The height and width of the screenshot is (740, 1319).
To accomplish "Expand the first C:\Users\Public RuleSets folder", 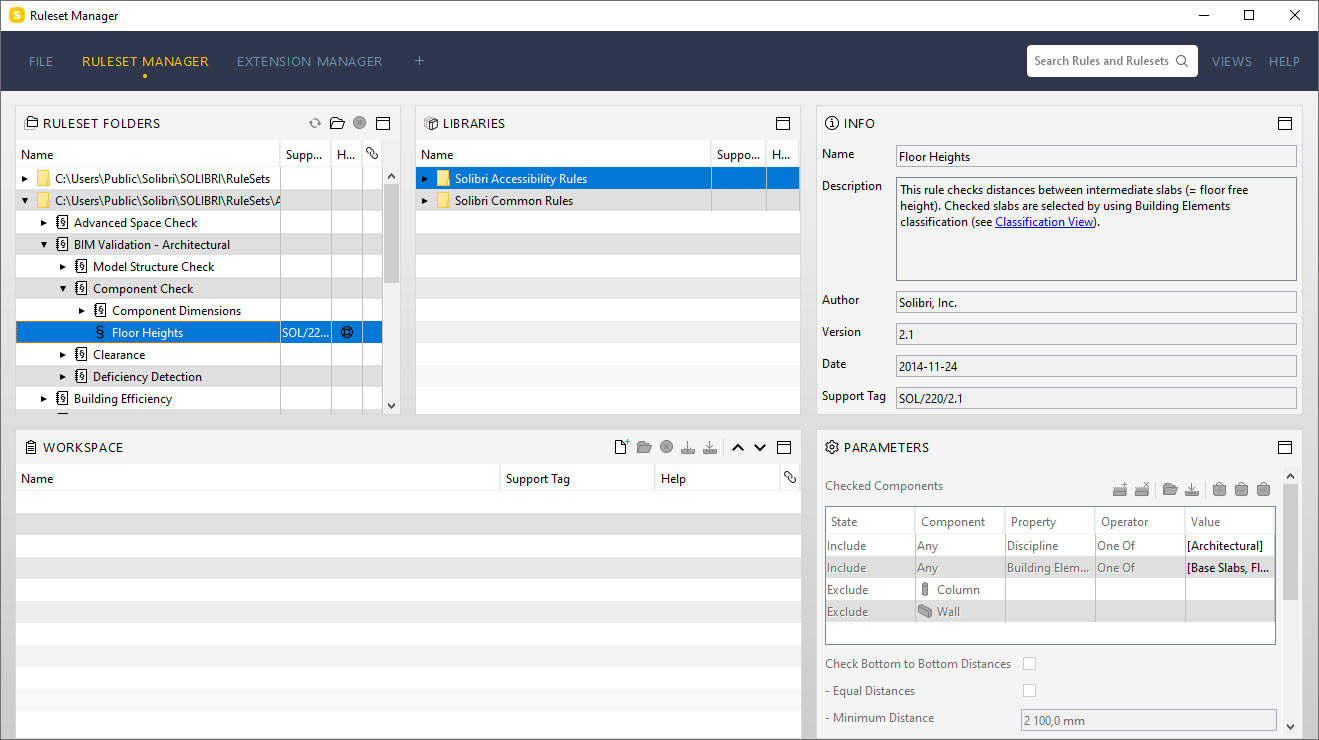I will point(25,178).
